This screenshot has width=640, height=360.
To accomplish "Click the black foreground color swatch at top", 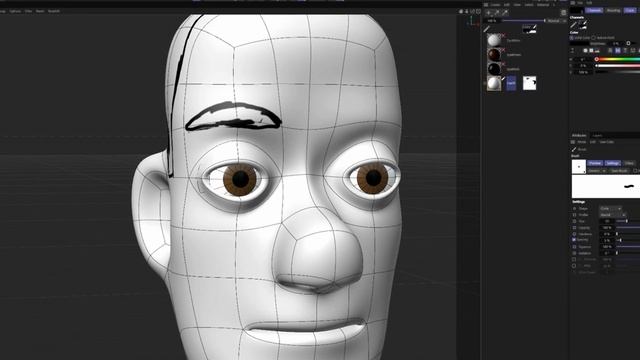I will [577, 10].
